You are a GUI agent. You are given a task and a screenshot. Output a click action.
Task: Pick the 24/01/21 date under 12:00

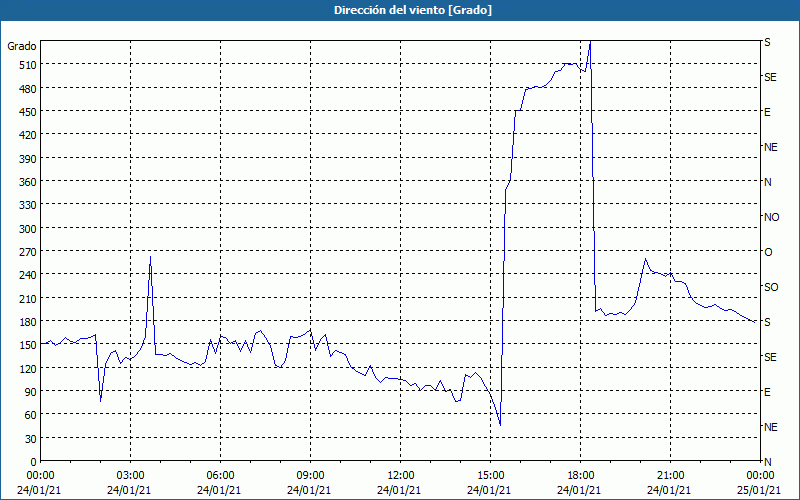(x=400, y=490)
